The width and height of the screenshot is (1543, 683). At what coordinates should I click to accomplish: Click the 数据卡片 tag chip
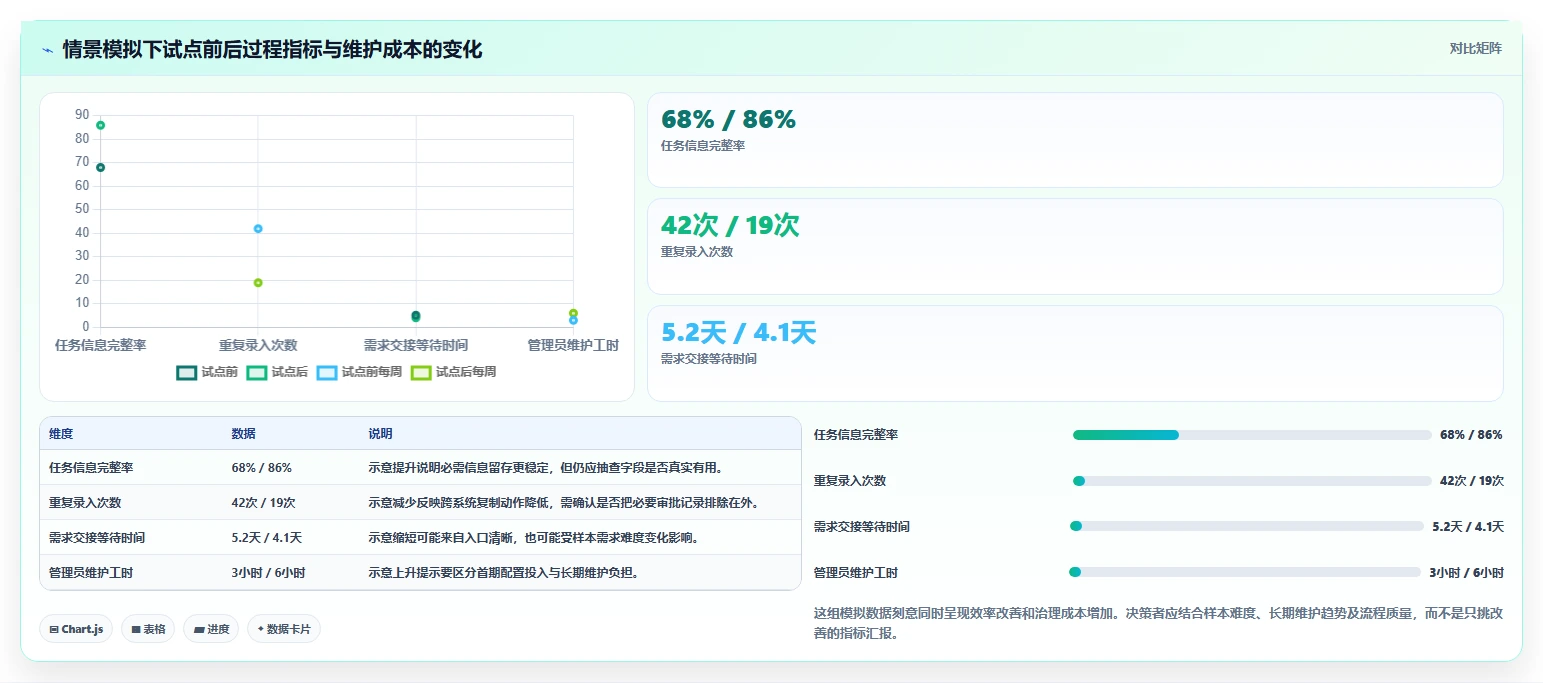(x=284, y=629)
